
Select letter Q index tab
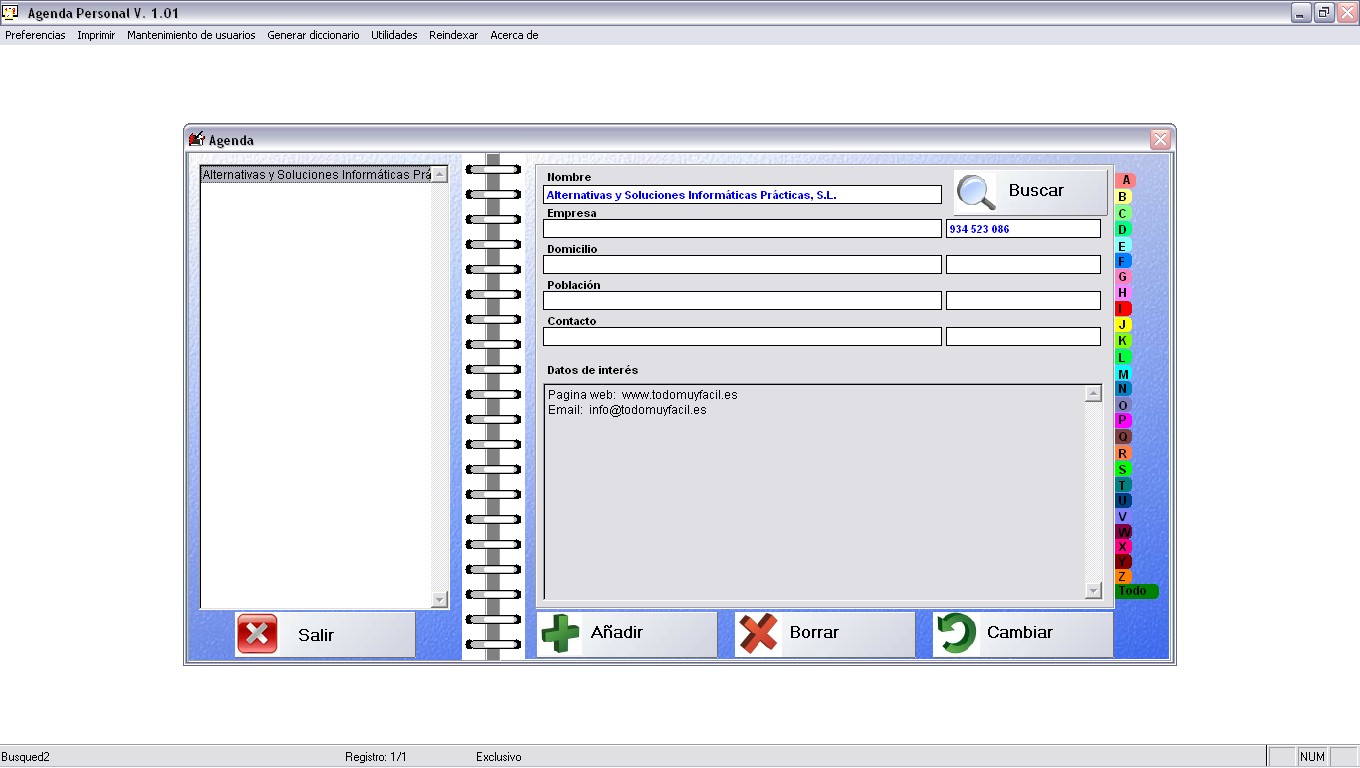(x=1123, y=437)
